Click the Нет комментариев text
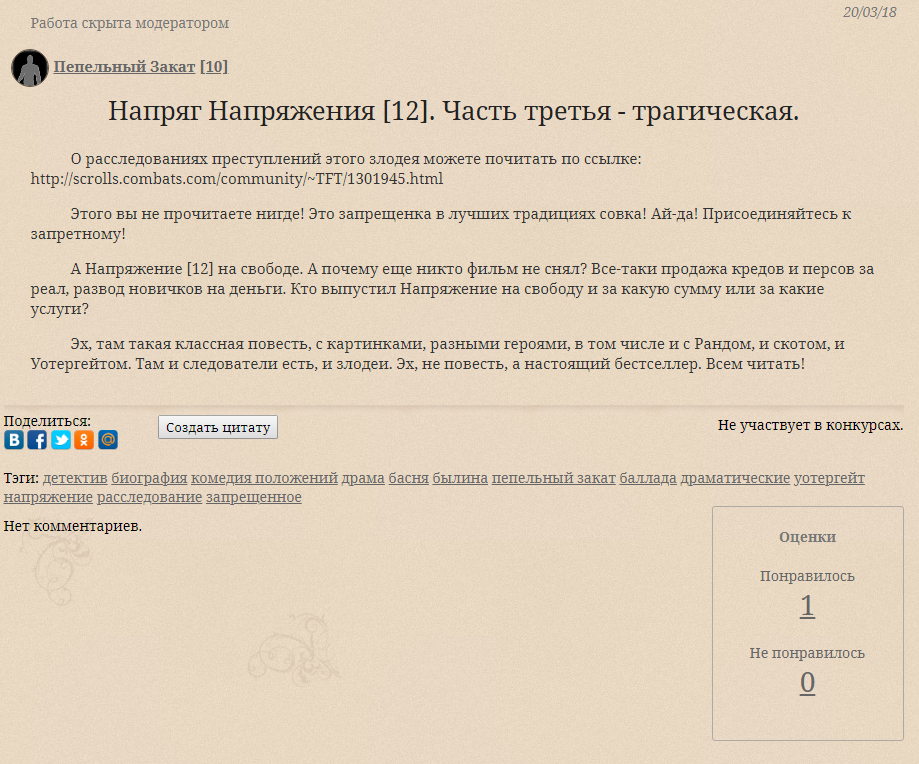The image size is (919, 764). click(73, 526)
